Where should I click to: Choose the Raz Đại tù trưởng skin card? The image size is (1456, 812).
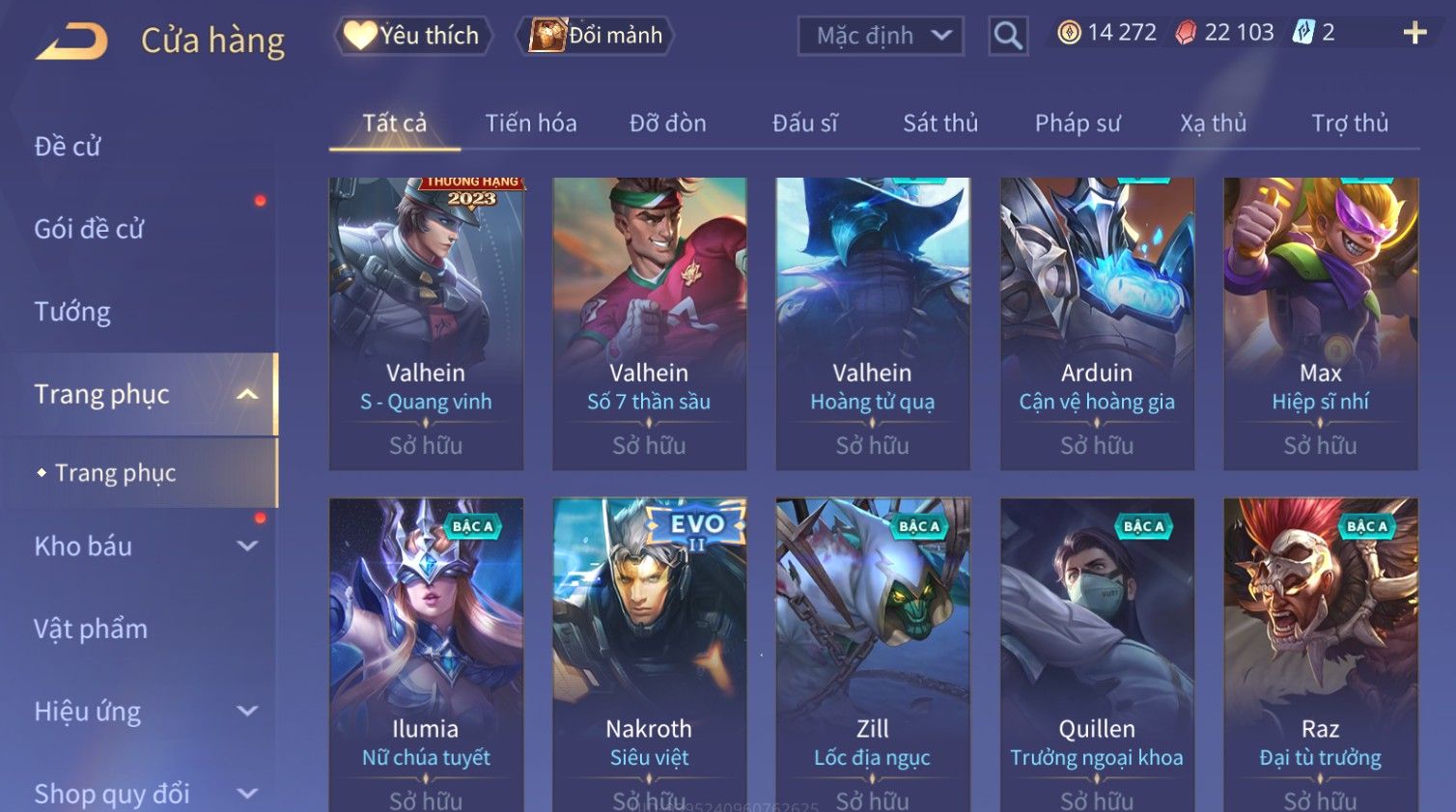(1320, 655)
